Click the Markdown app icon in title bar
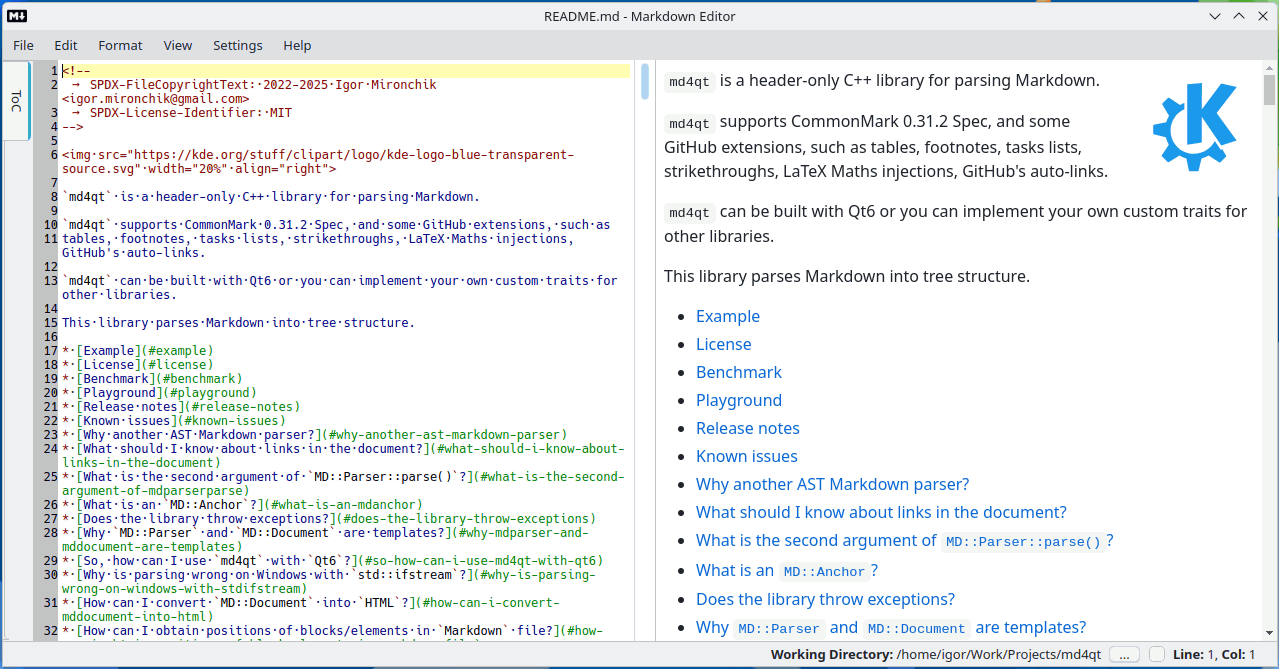1279x669 pixels. 17,16
